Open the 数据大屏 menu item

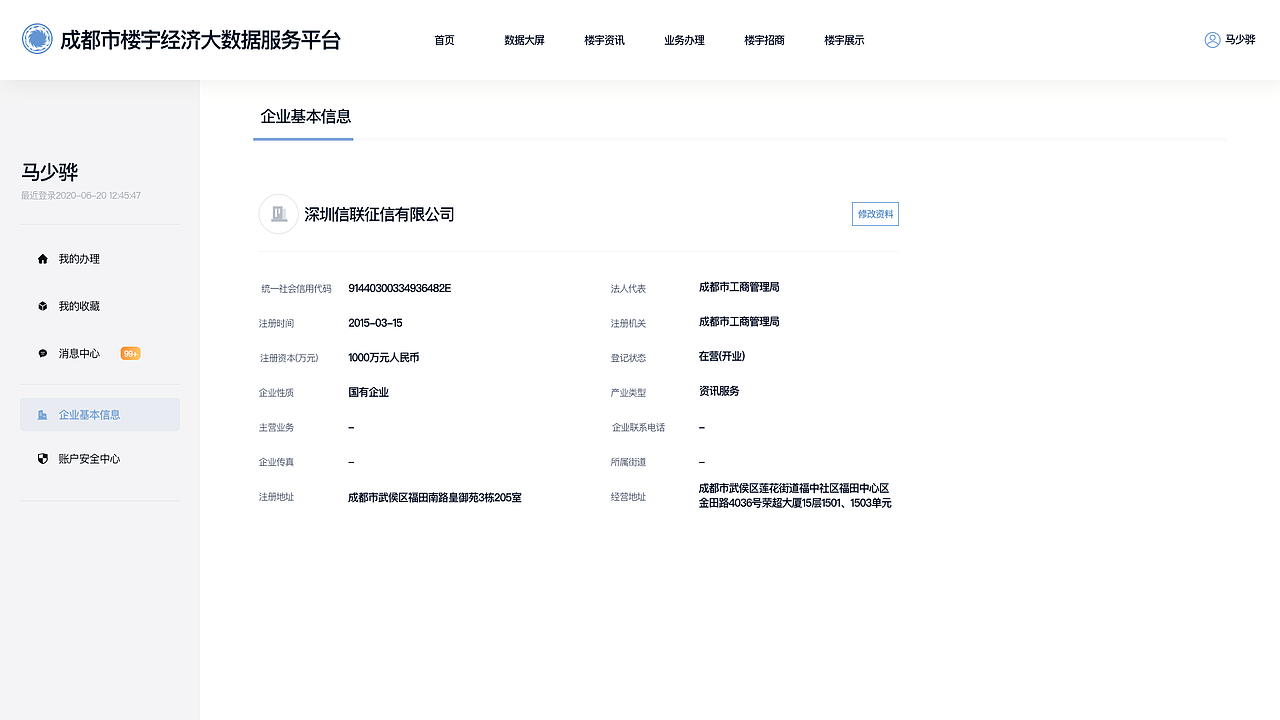pos(525,40)
